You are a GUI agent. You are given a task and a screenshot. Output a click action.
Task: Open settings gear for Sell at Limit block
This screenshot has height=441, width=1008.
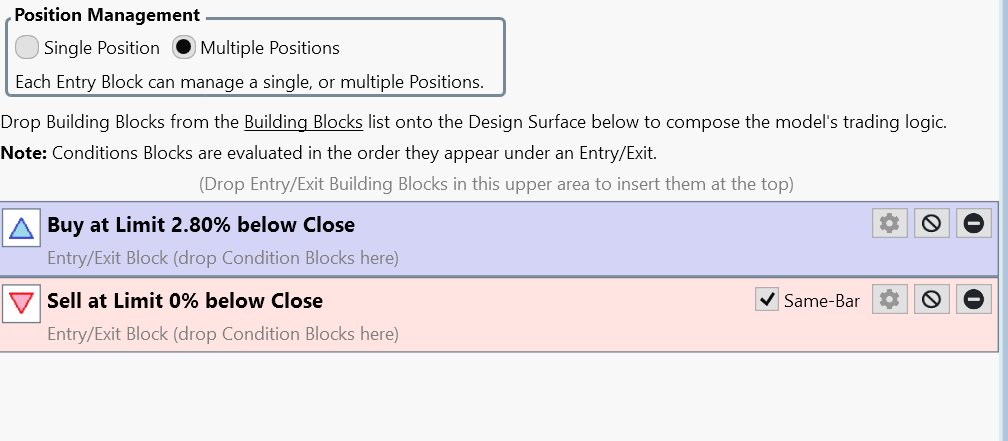pos(890,300)
